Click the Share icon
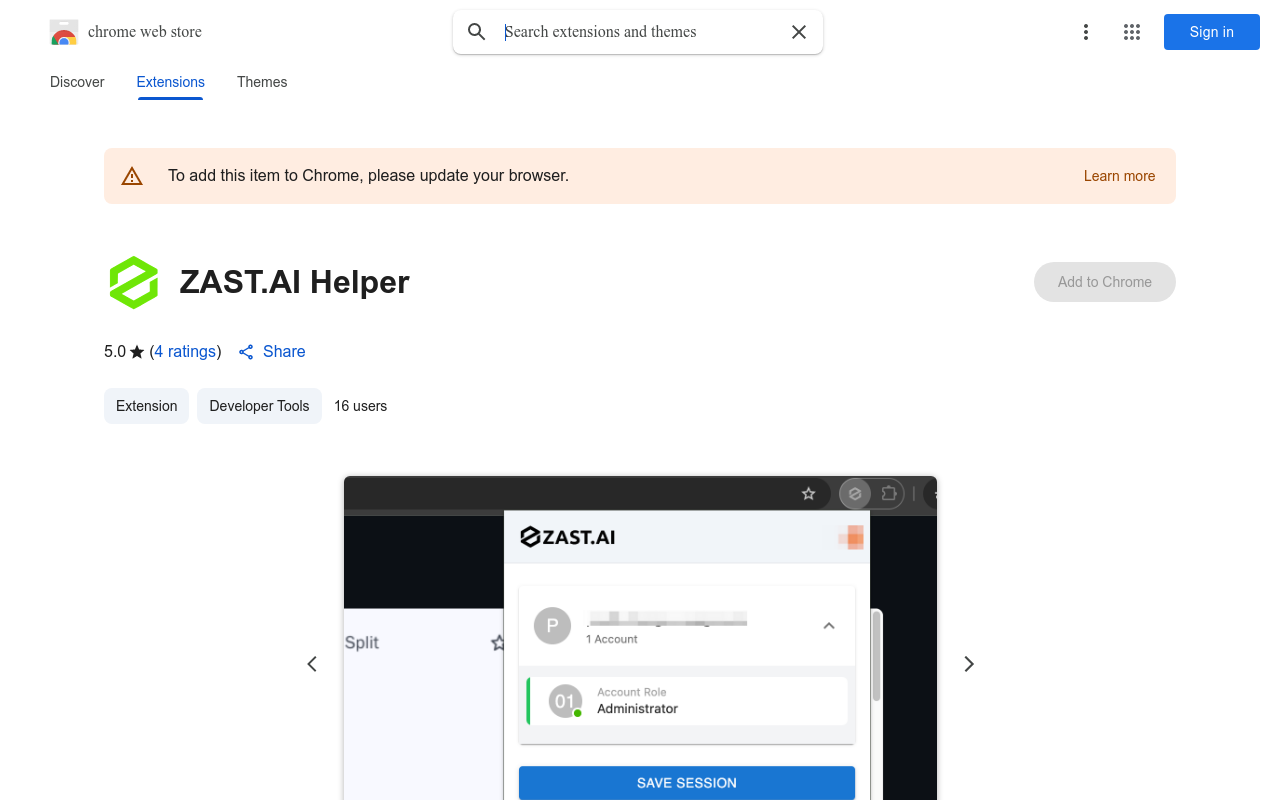 point(246,352)
